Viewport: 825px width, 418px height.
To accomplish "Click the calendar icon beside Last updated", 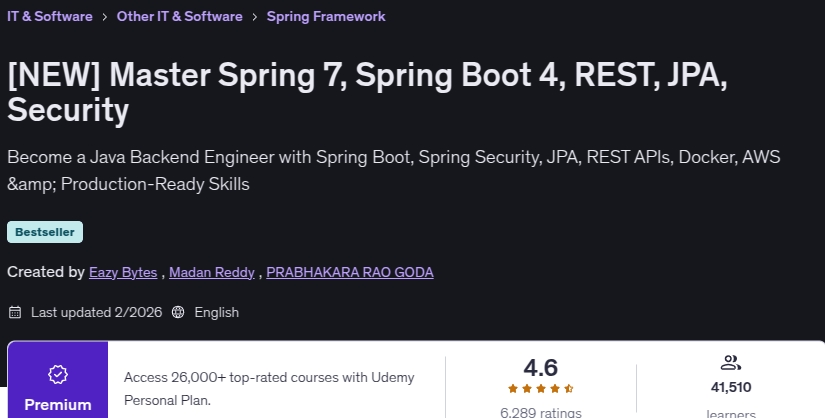I will coord(15,312).
